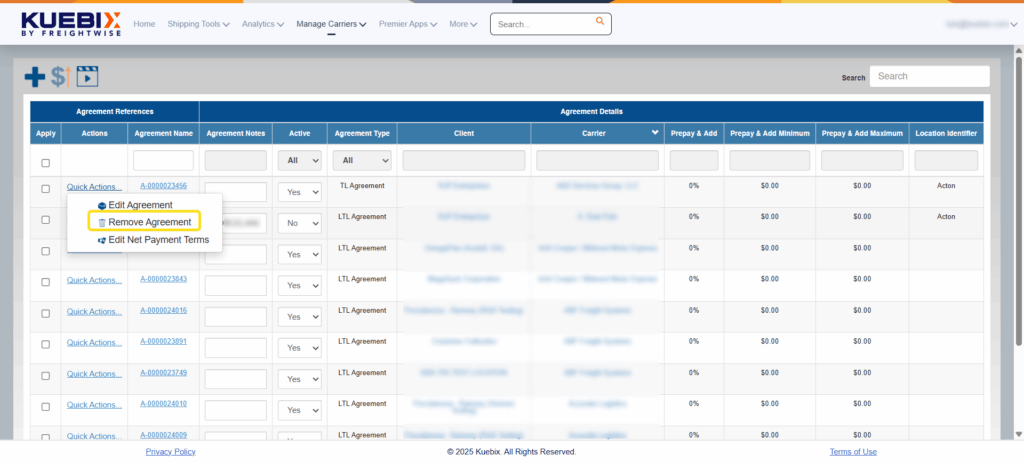Click the magnifier icon in top search box

click(x=599, y=21)
